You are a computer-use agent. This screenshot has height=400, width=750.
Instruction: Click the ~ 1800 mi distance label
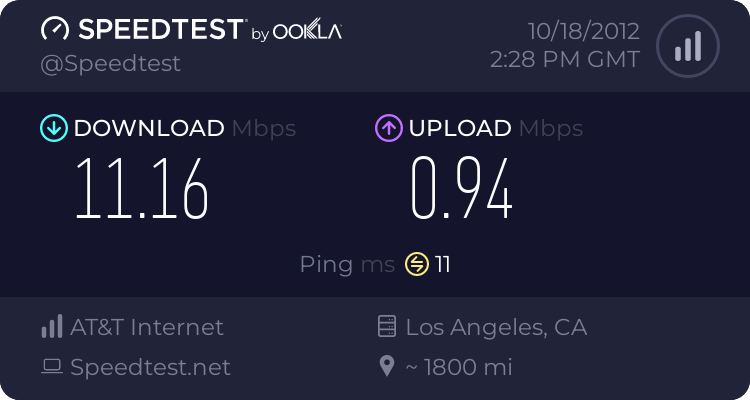click(459, 367)
